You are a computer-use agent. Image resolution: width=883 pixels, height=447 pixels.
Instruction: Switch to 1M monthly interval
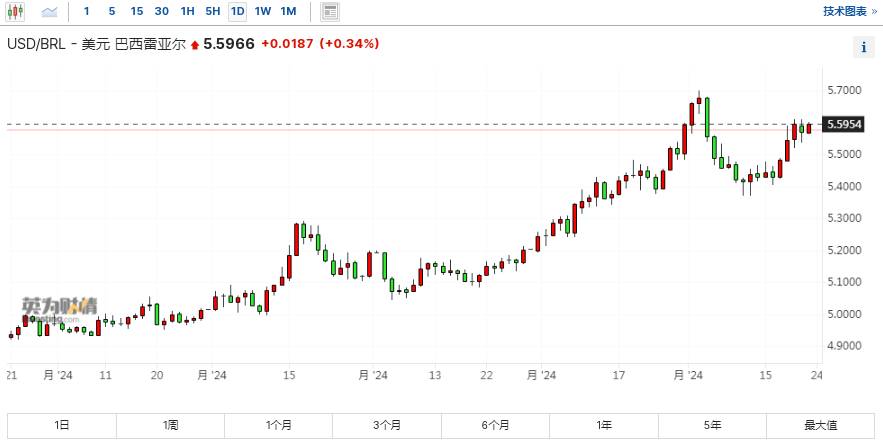point(288,12)
